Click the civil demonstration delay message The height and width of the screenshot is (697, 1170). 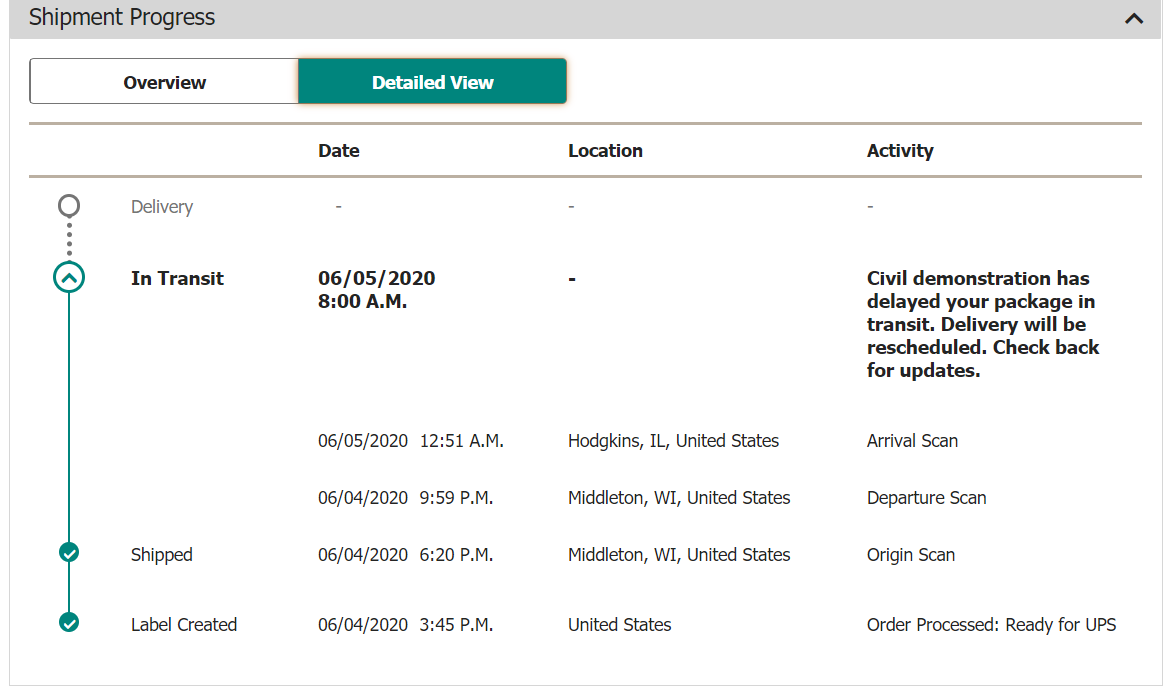coord(982,324)
